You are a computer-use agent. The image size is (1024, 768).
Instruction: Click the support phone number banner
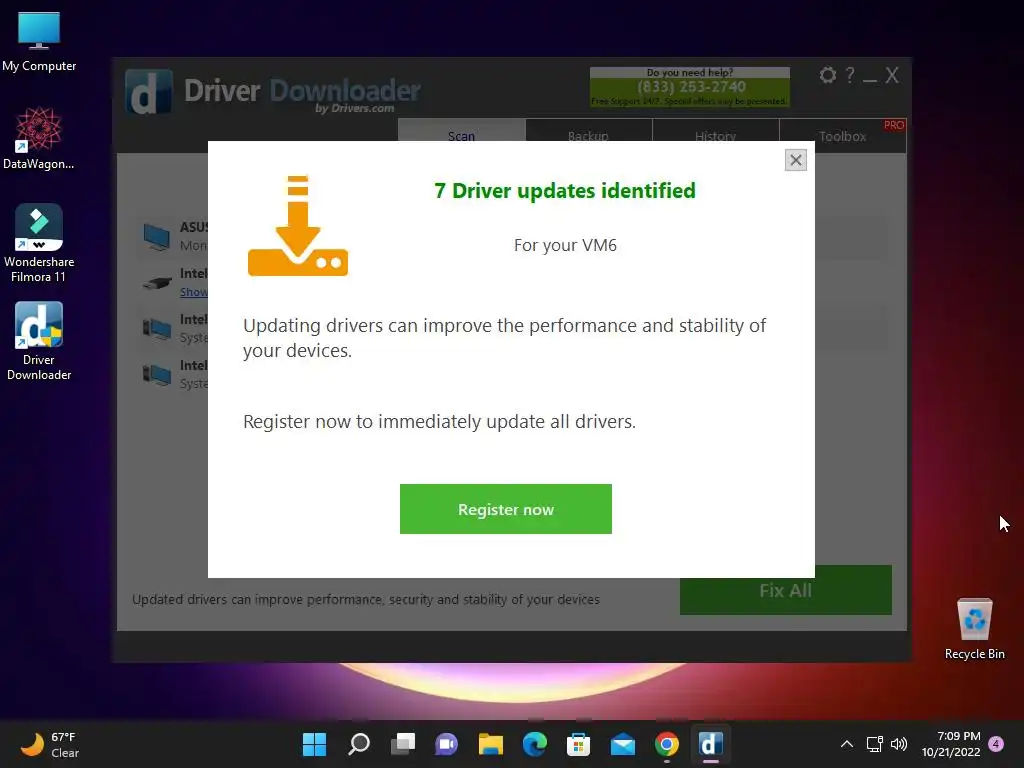pyautogui.click(x=690, y=86)
